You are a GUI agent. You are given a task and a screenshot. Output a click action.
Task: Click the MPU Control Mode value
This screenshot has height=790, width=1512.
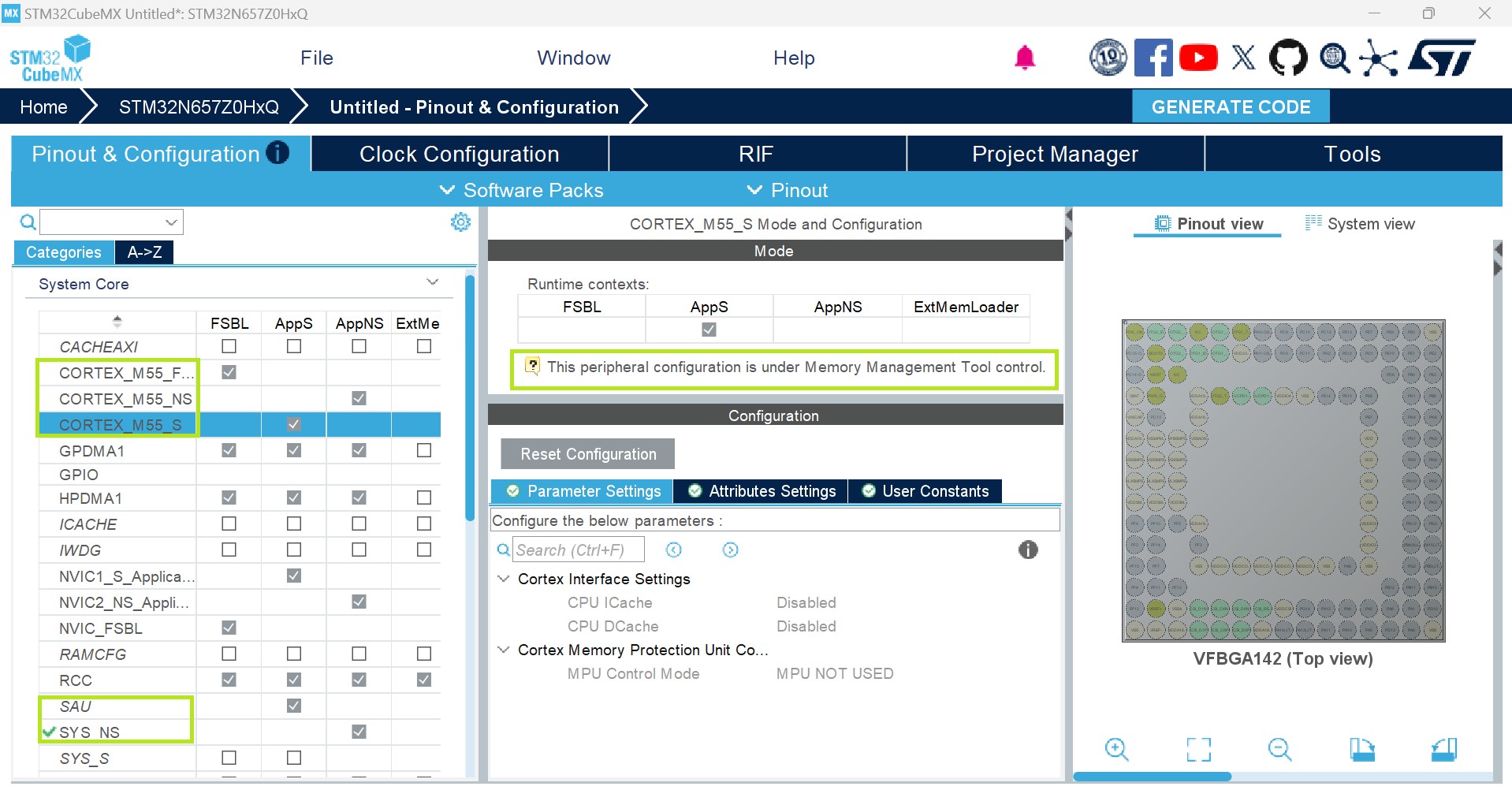coord(835,673)
